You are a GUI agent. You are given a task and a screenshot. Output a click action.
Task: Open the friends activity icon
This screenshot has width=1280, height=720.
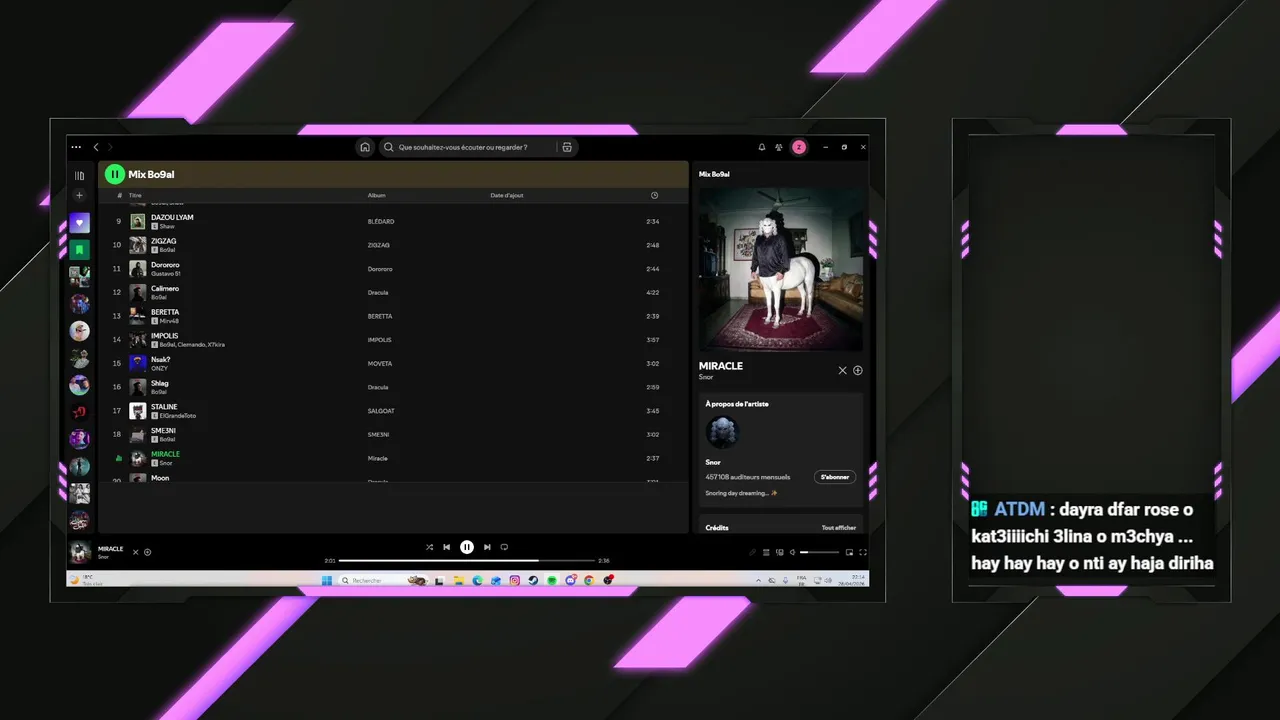tap(779, 147)
